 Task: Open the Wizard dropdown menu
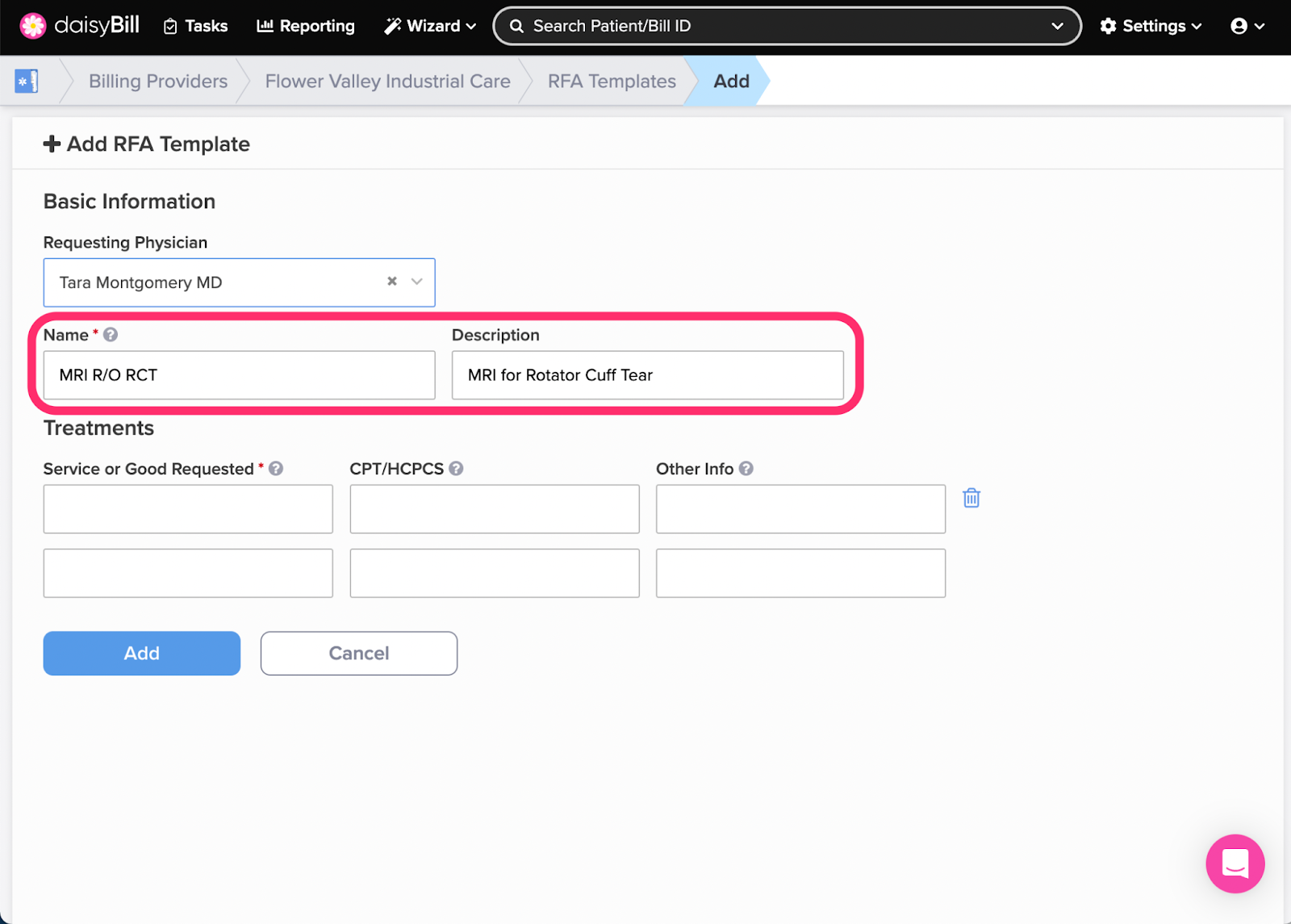click(x=430, y=26)
